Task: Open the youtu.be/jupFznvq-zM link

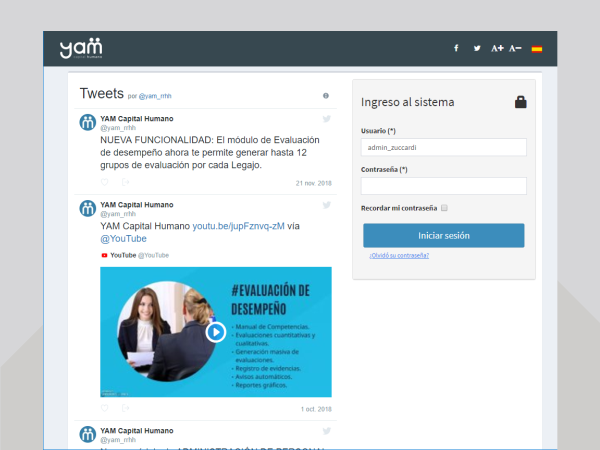Action: [x=238, y=226]
